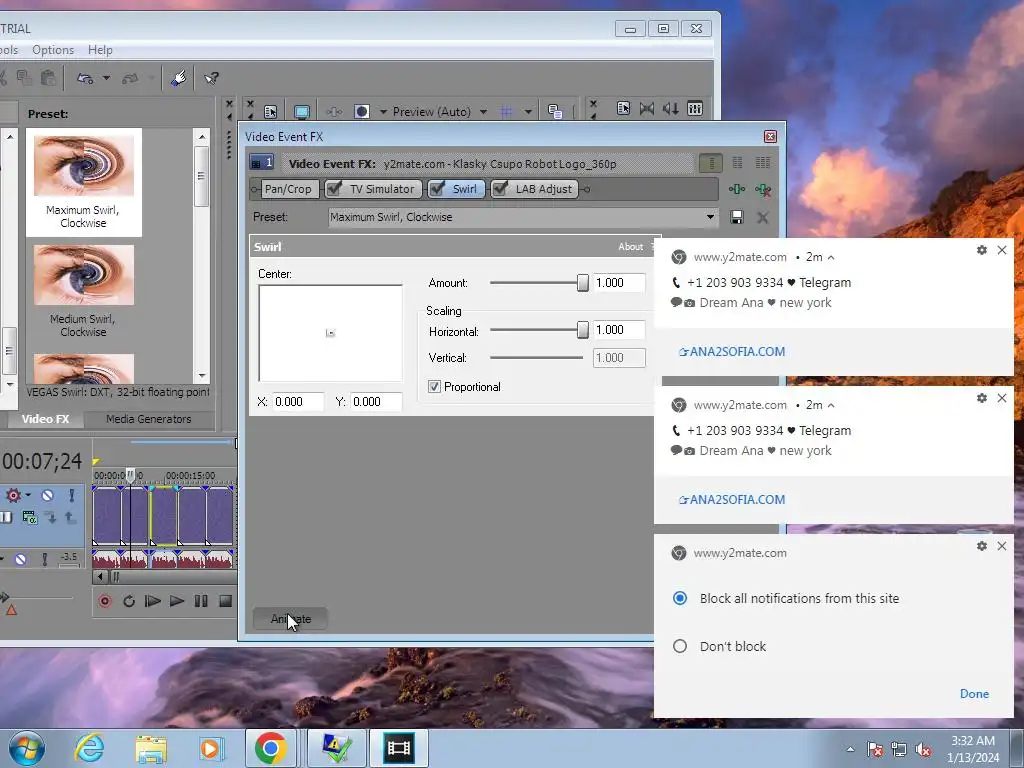This screenshot has width=1024, height=768.
Task: Disable the LAB Adjust effect checkbox
Action: point(500,189)
